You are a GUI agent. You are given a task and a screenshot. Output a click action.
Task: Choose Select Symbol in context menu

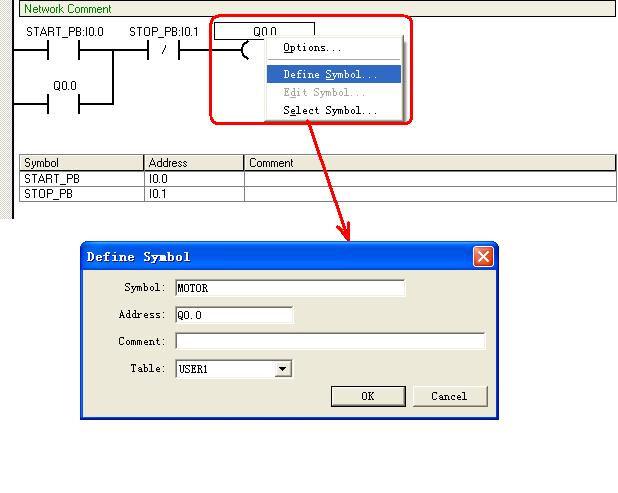point(330,110)
